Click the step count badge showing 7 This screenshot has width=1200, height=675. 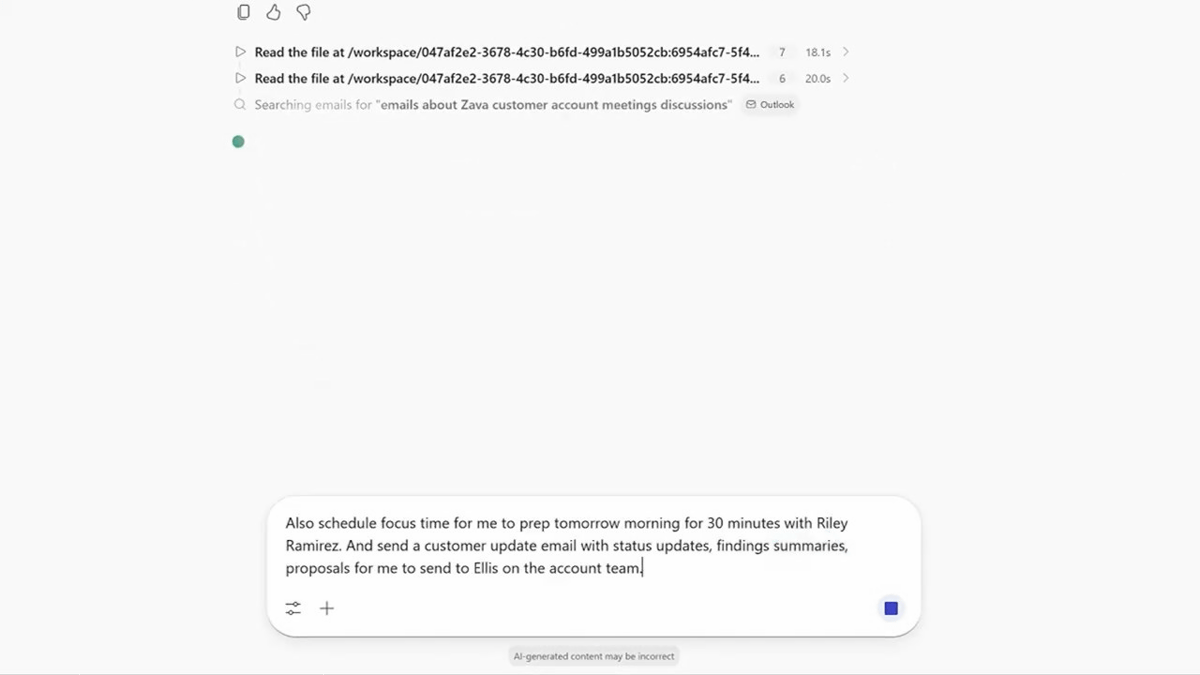[x=782, y=52]
